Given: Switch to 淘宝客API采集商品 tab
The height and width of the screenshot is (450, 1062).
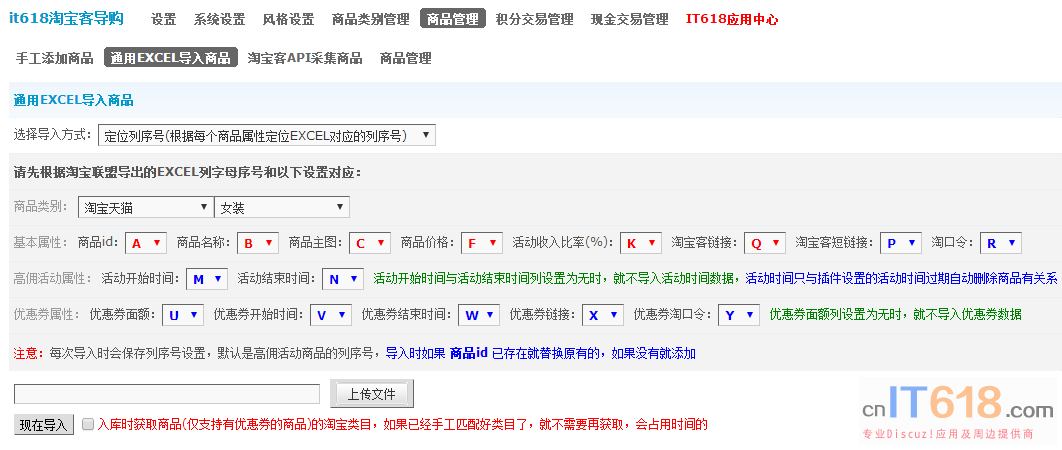Looking at the screenshot, I should click(x=305, y=58).
